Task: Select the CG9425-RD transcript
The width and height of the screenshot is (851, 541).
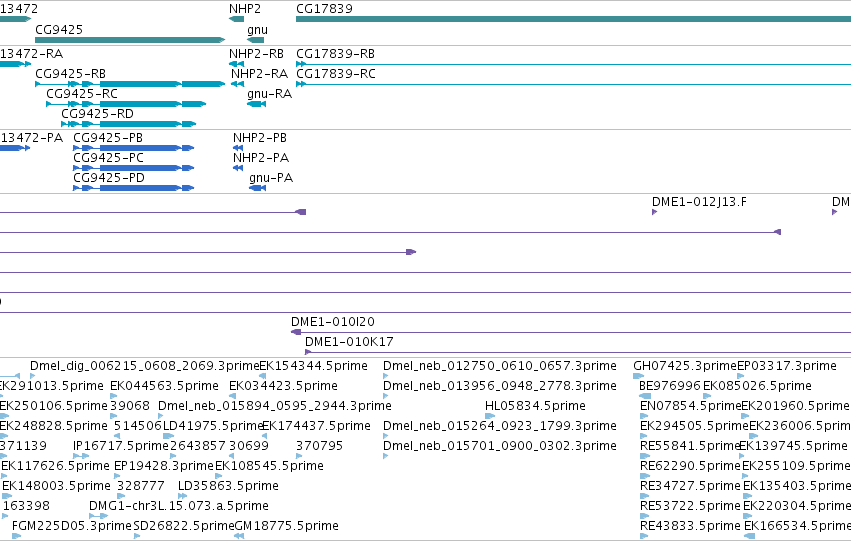Action: click(x=128, y=124)
